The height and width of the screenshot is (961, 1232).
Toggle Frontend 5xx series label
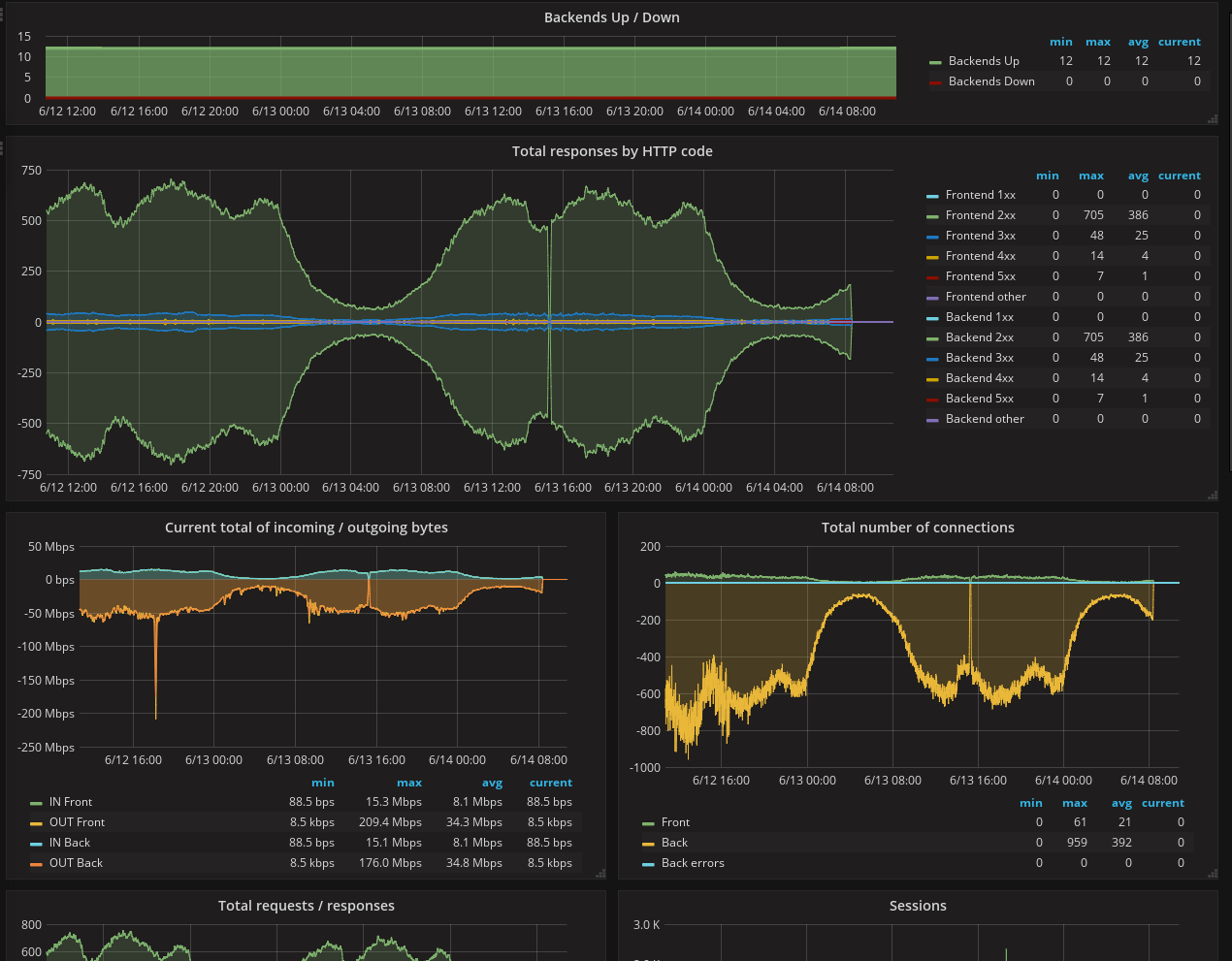click(981, 276)
